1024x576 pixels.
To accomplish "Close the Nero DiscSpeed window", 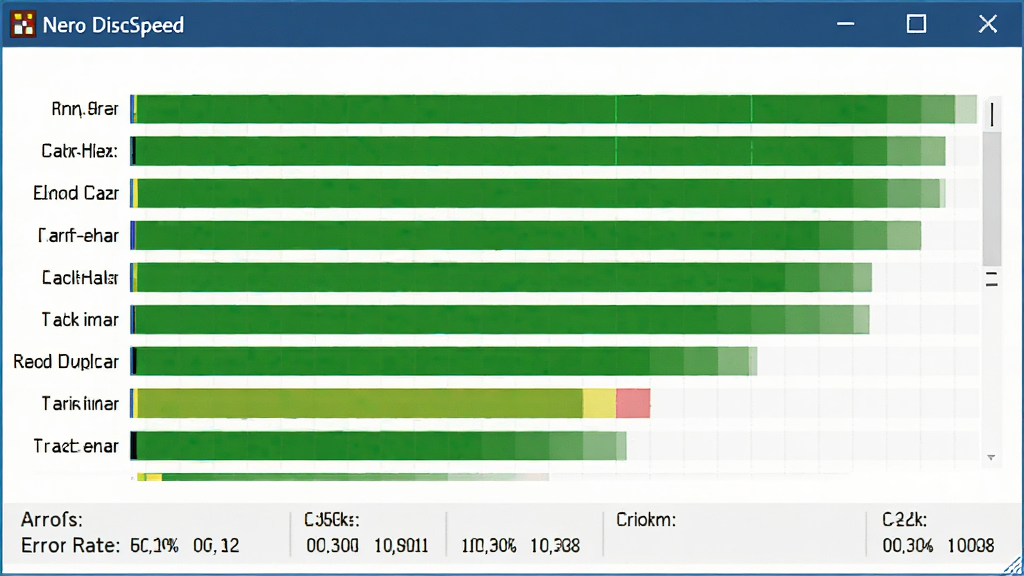I will click(987, 24).
